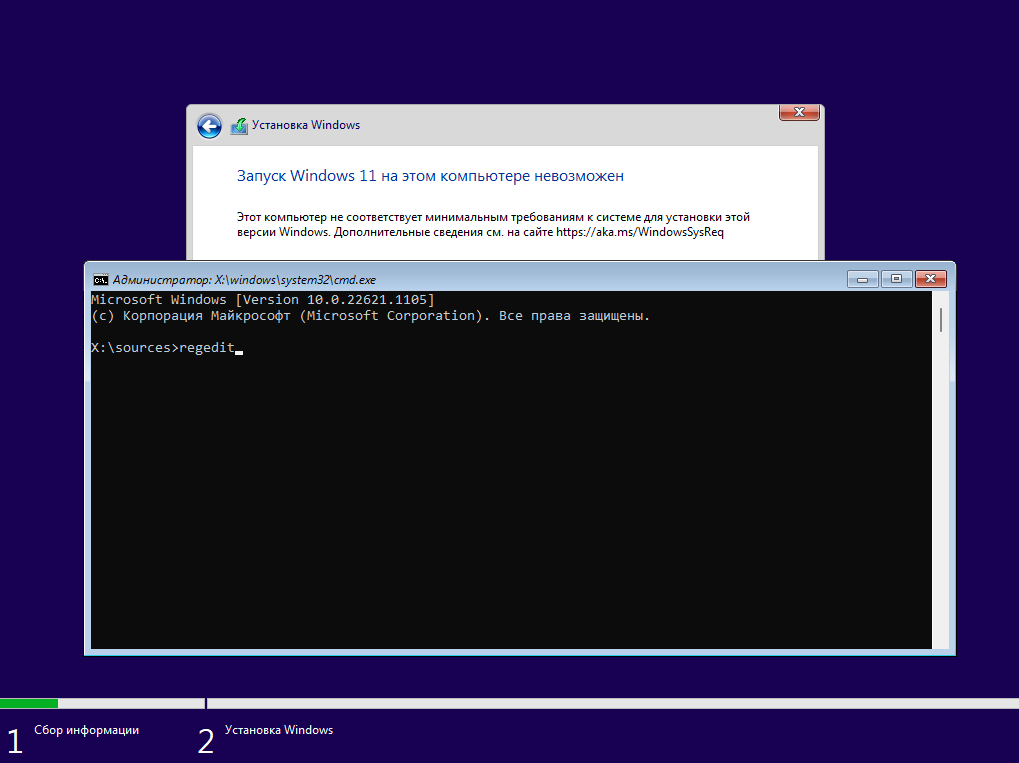Select step 1 'Сбор информации'
The width and height of the screenshot is (1019, 763).
click(x=86, y=730)
